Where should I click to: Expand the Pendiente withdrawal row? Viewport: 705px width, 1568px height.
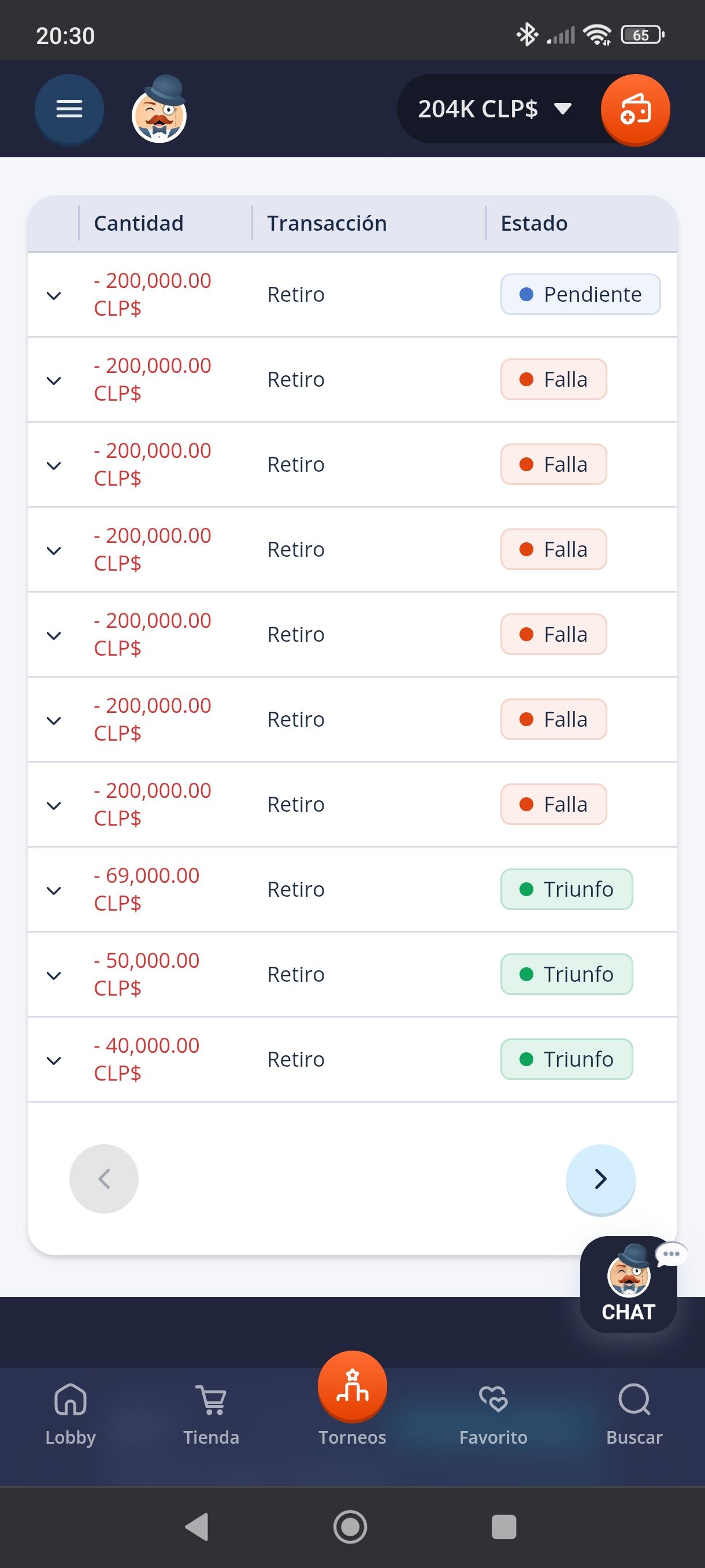point(54,296)
